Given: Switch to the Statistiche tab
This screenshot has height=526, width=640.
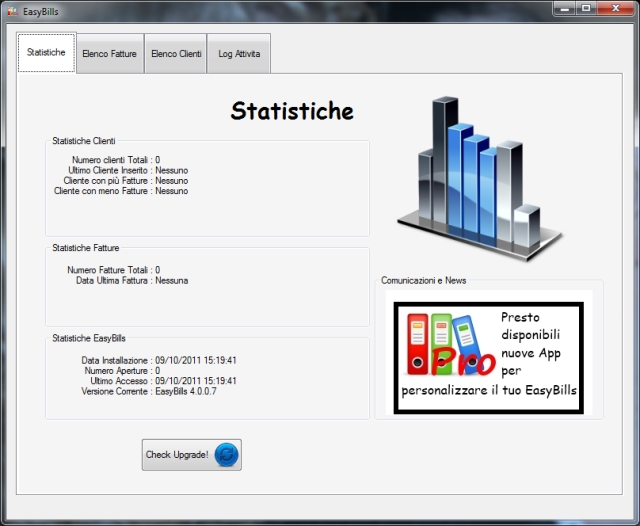Looking at the screenshot, I should click(46, 52).
